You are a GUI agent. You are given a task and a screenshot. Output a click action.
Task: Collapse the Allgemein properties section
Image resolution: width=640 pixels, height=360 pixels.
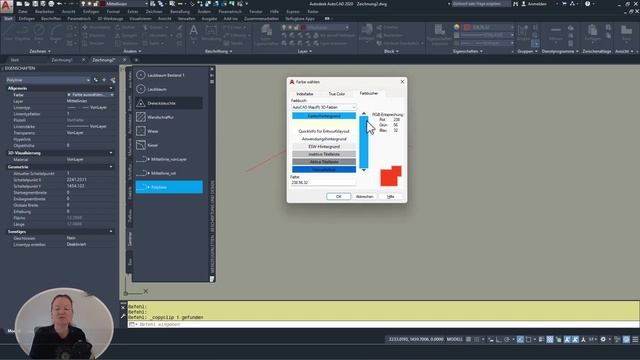111,88
